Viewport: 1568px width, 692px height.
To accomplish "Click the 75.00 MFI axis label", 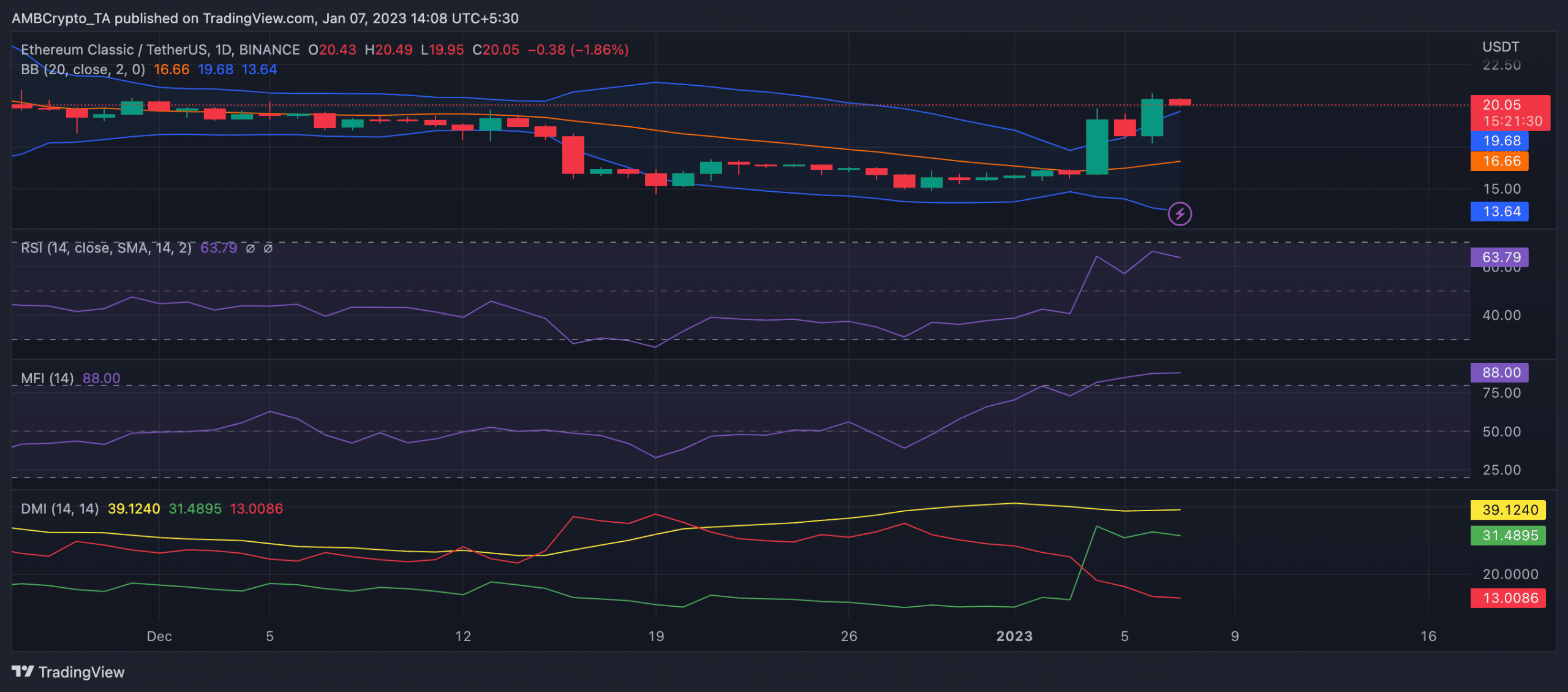I will pyautogui.click(x=1502, y=393).
